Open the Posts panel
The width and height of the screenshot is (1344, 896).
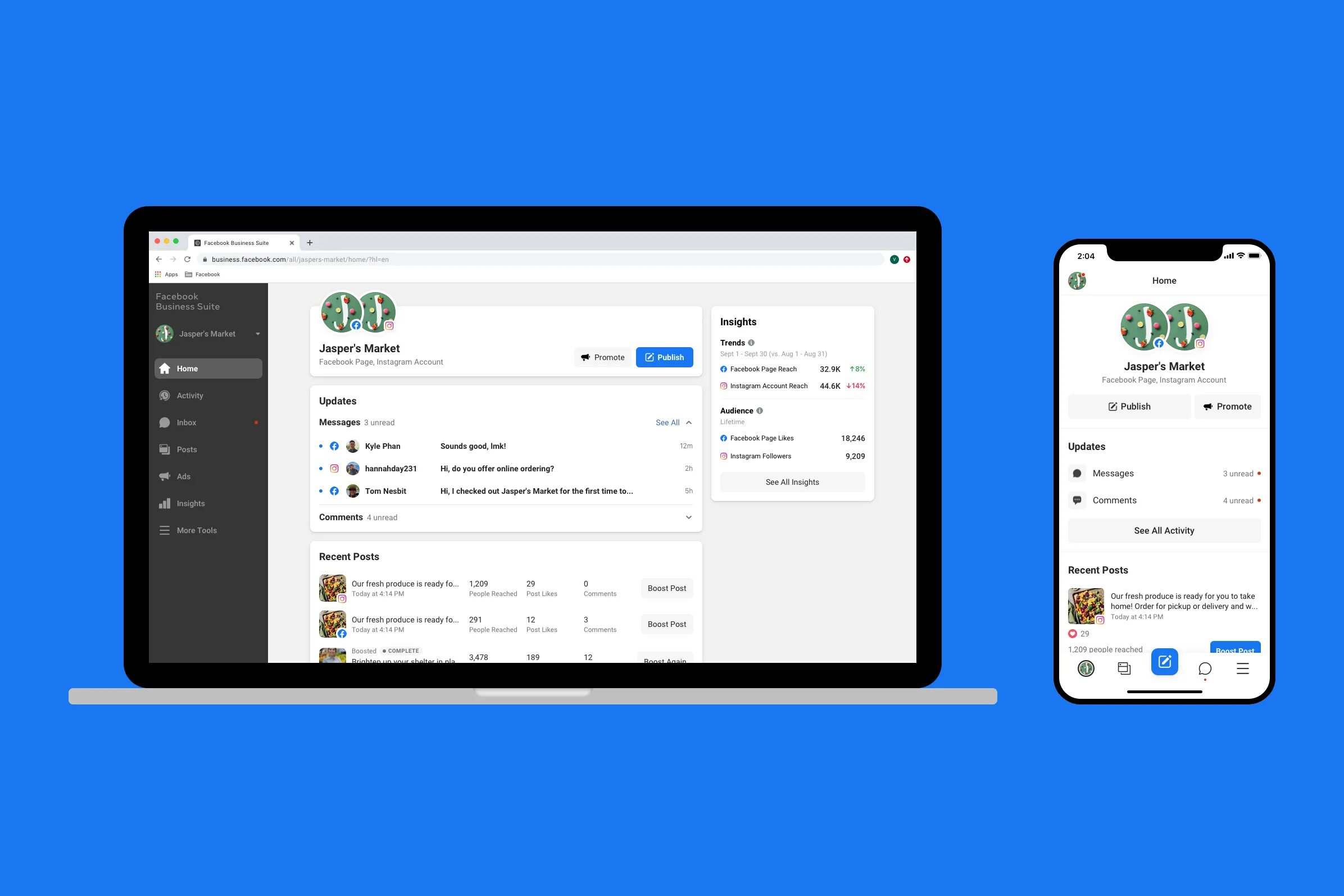[x=186, y=449]
